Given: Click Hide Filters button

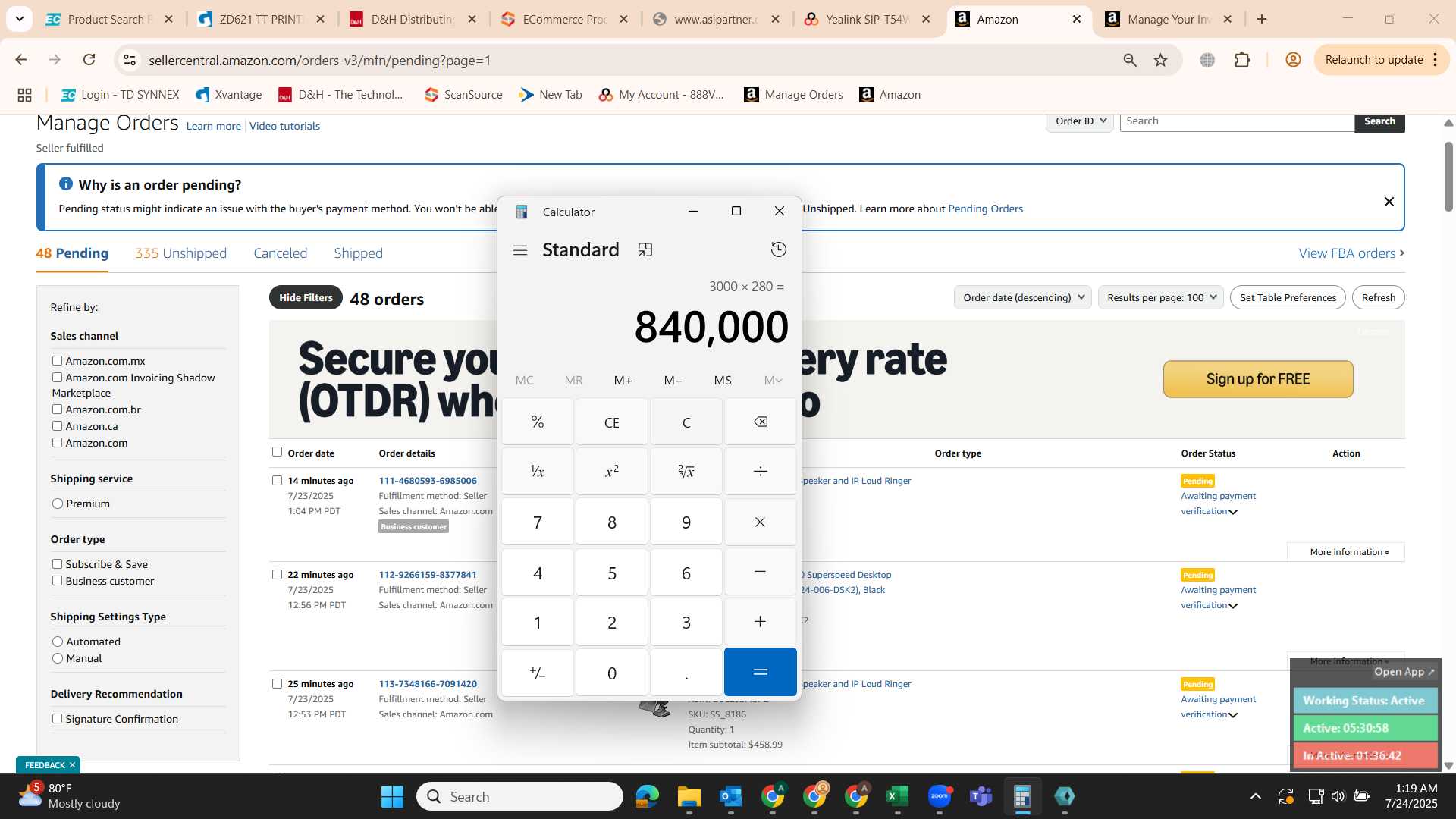Looking at the screenshot, I should pos(306,297).
